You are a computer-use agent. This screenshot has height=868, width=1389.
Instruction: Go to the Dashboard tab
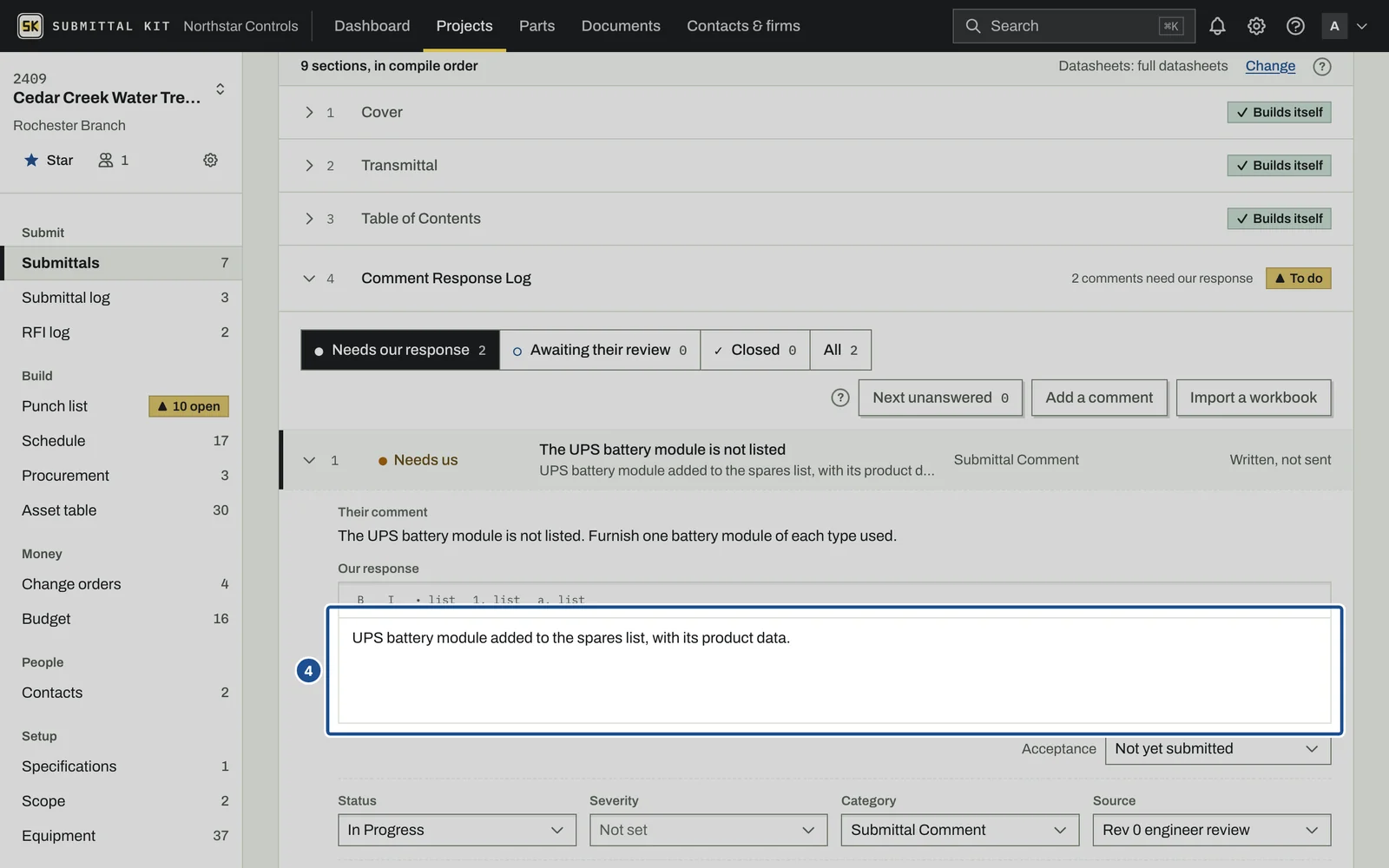click(x=372, y=26)
